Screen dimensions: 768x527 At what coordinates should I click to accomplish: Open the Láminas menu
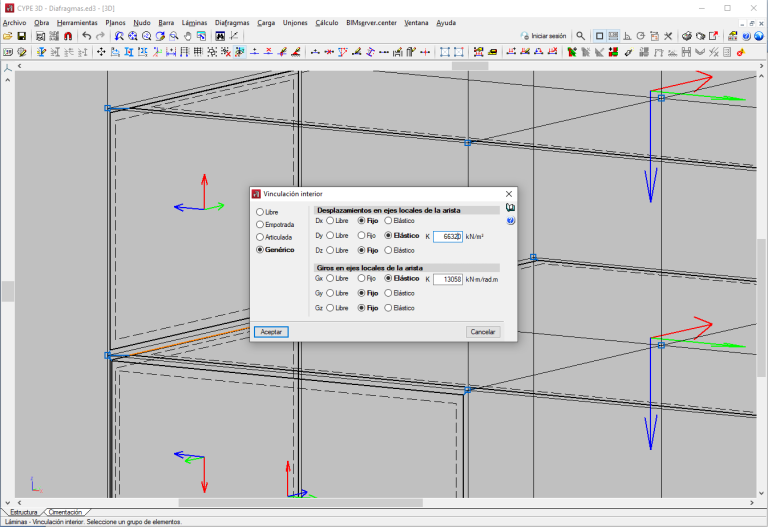pyautogui.click(x=195, y=22)
